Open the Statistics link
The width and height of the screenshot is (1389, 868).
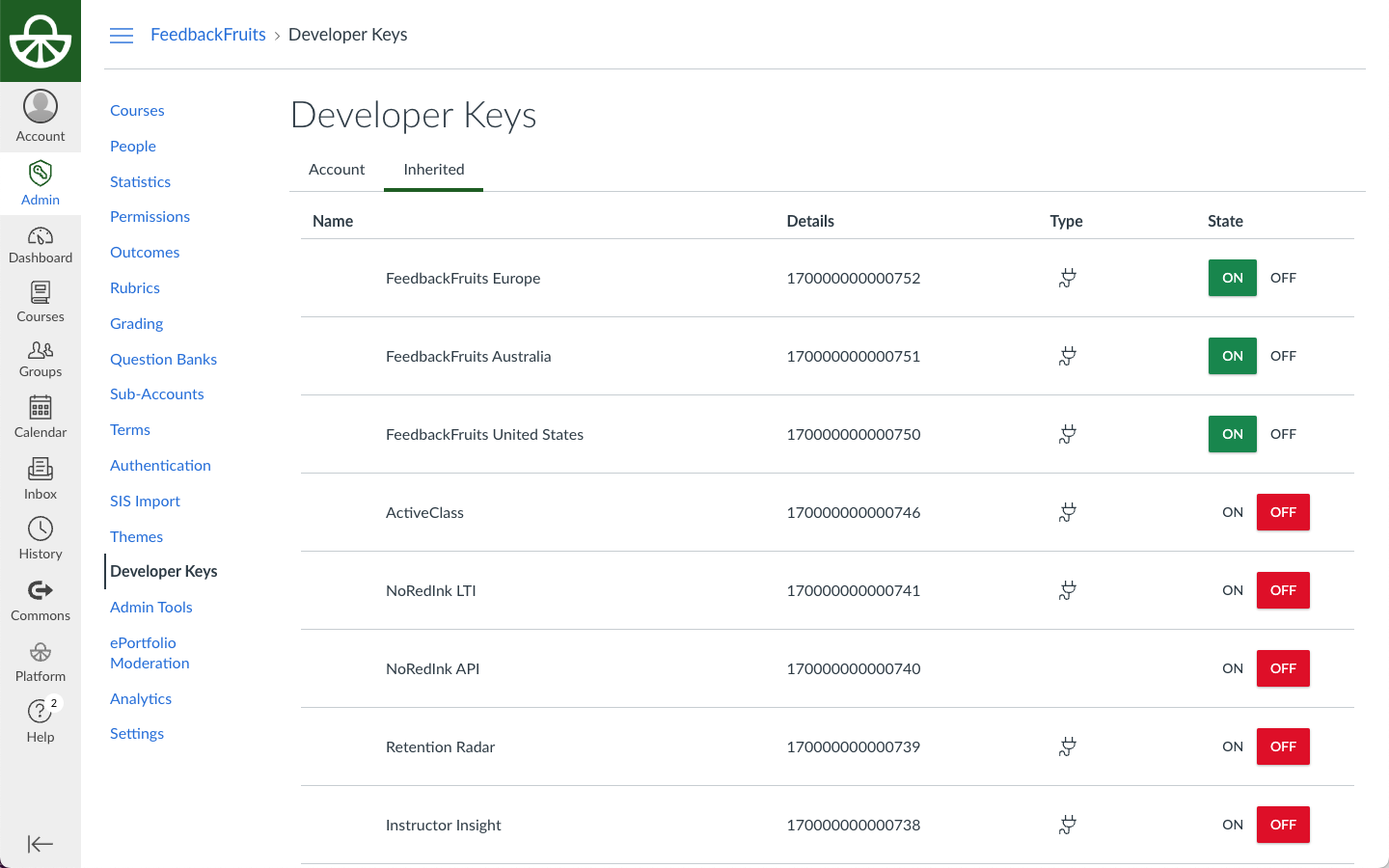point(140,181)
